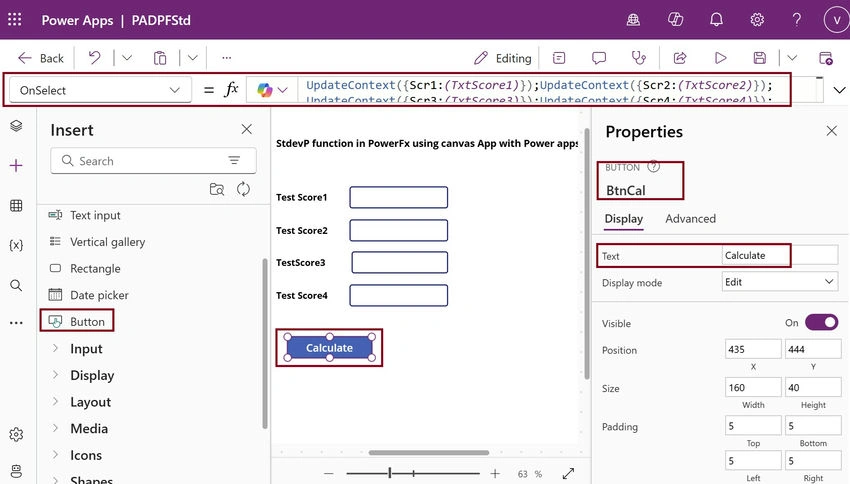Open the sidebar settings gear
This screenshot has height=484, width=850.
[16, 434]
